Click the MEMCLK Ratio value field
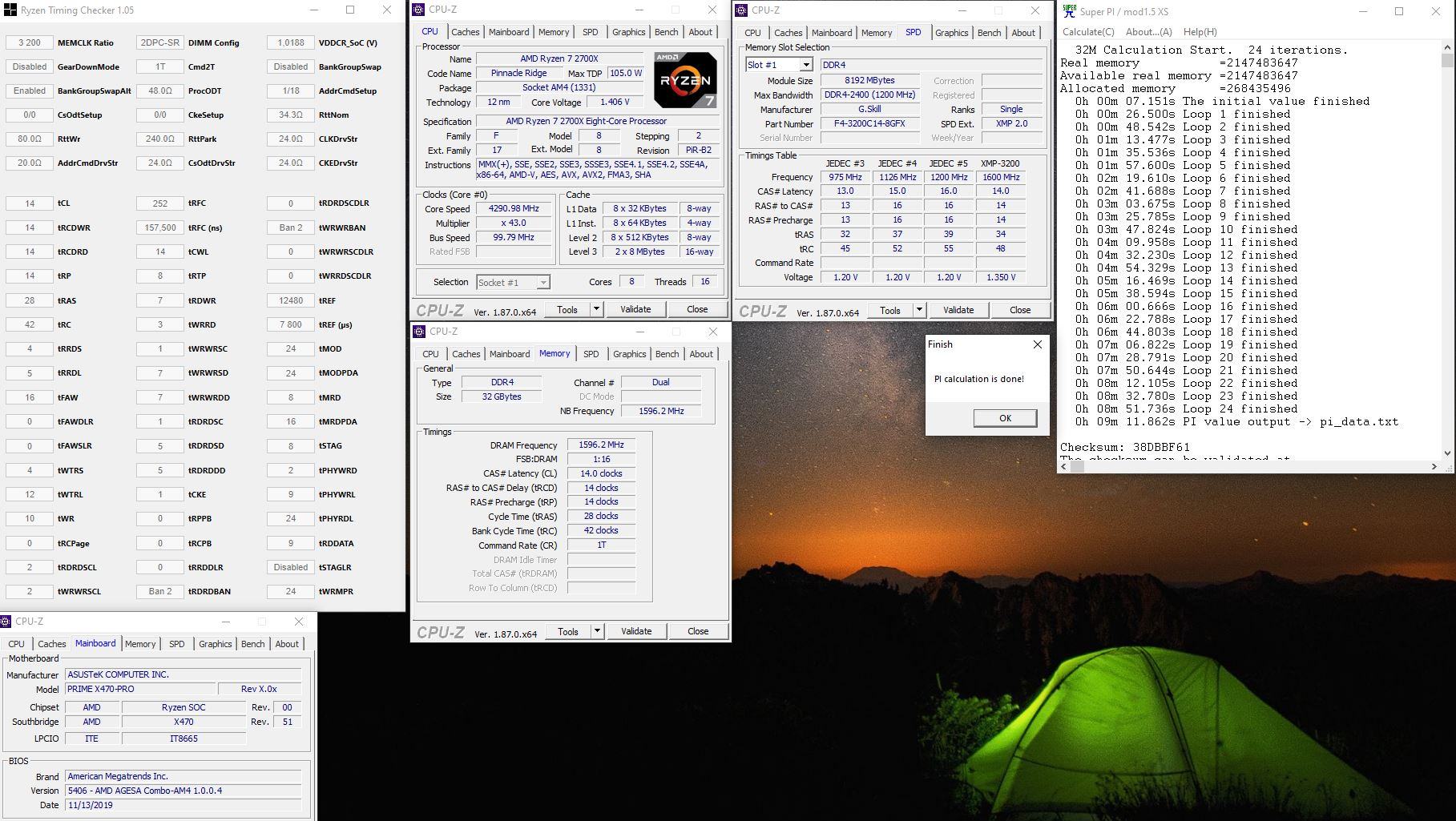Viewport: 1456px width, 821px height. [30, 42]
